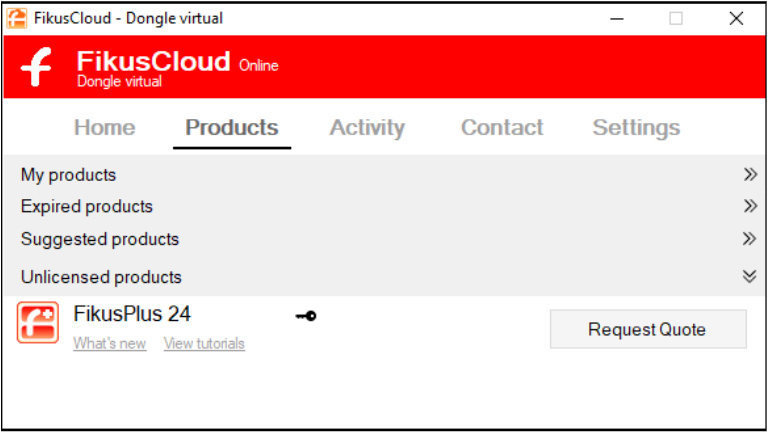Collapse the Unlicensed products section

pos(750,277)
